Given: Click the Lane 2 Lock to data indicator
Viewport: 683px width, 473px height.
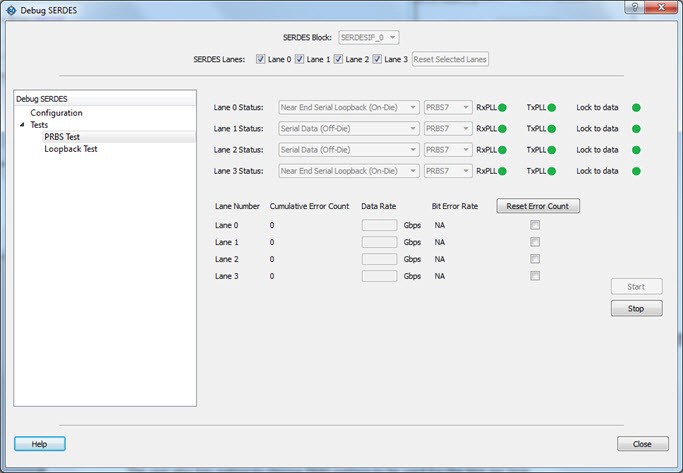Looking at the screenshot, I should coord(635,150).
